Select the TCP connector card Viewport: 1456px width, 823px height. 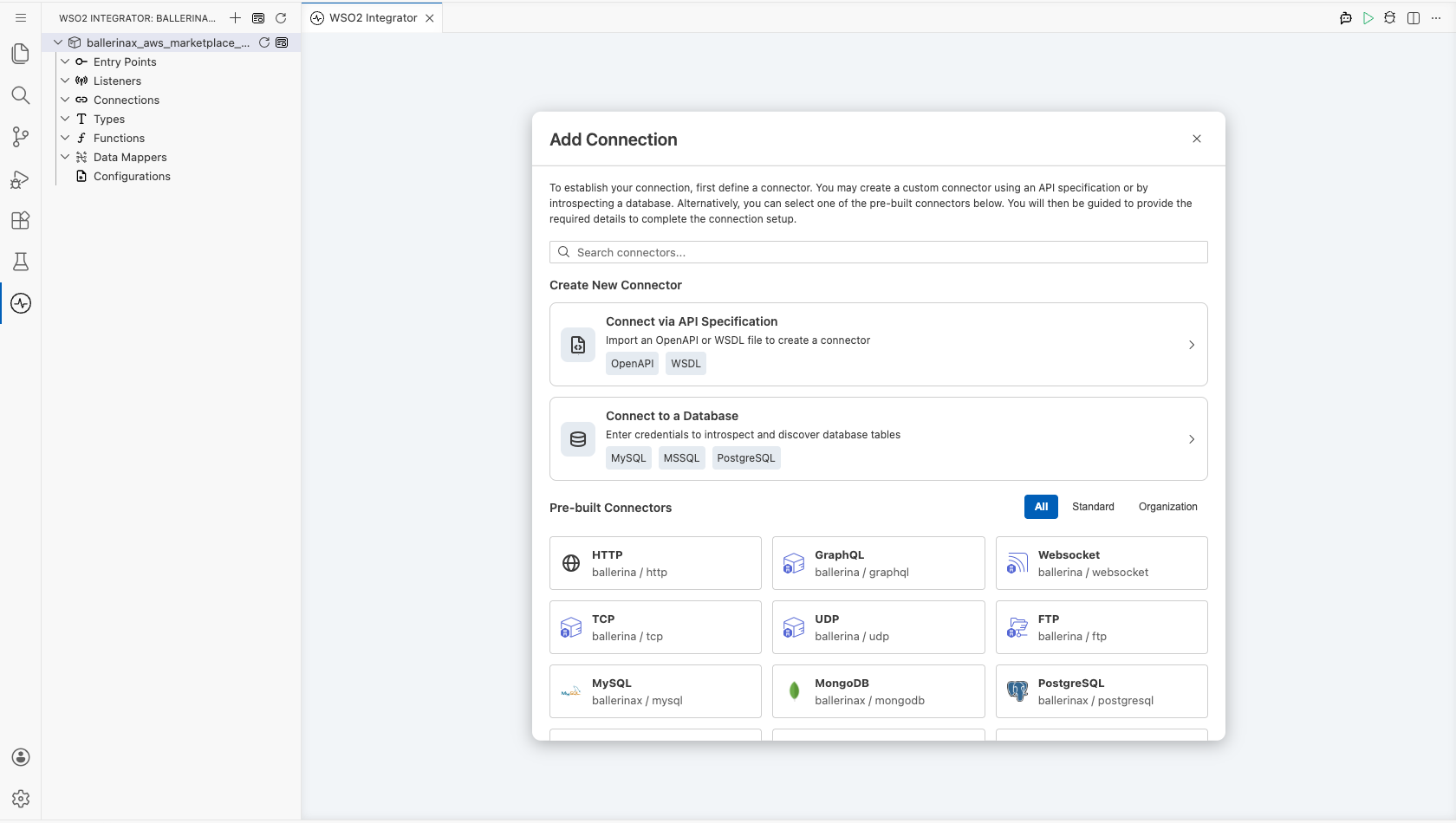point(655,627)
